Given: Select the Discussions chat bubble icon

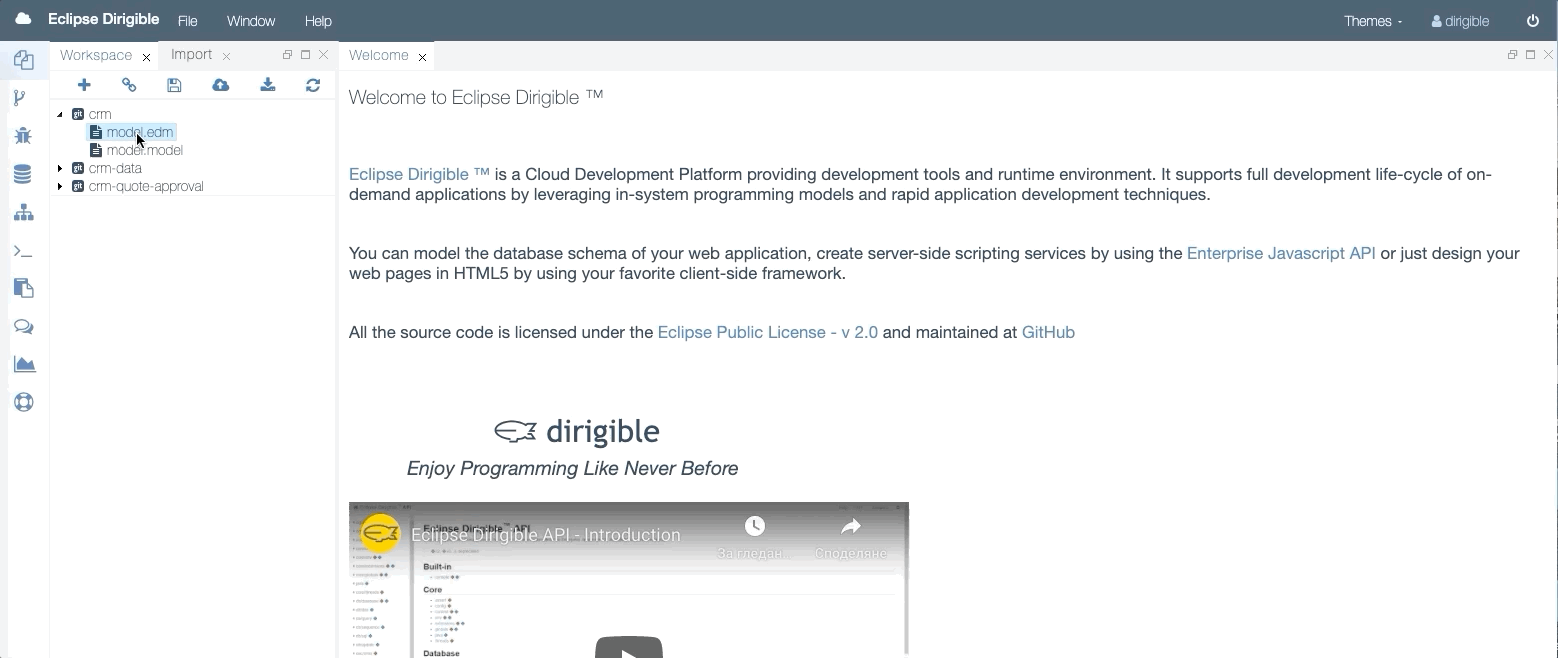Looking at the screenshot, I should point(23,327).
